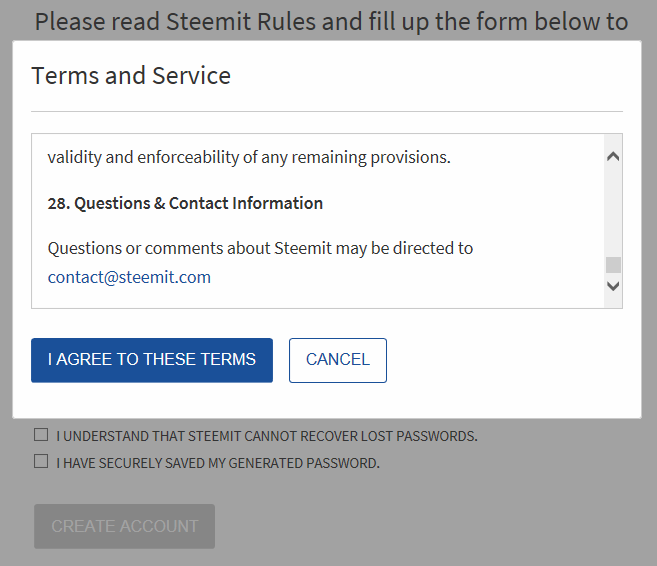This screenshot has width=657, height=566.
Task: Click the 'Please read Steemit Rules' page heading
Action: coord(331,21)
